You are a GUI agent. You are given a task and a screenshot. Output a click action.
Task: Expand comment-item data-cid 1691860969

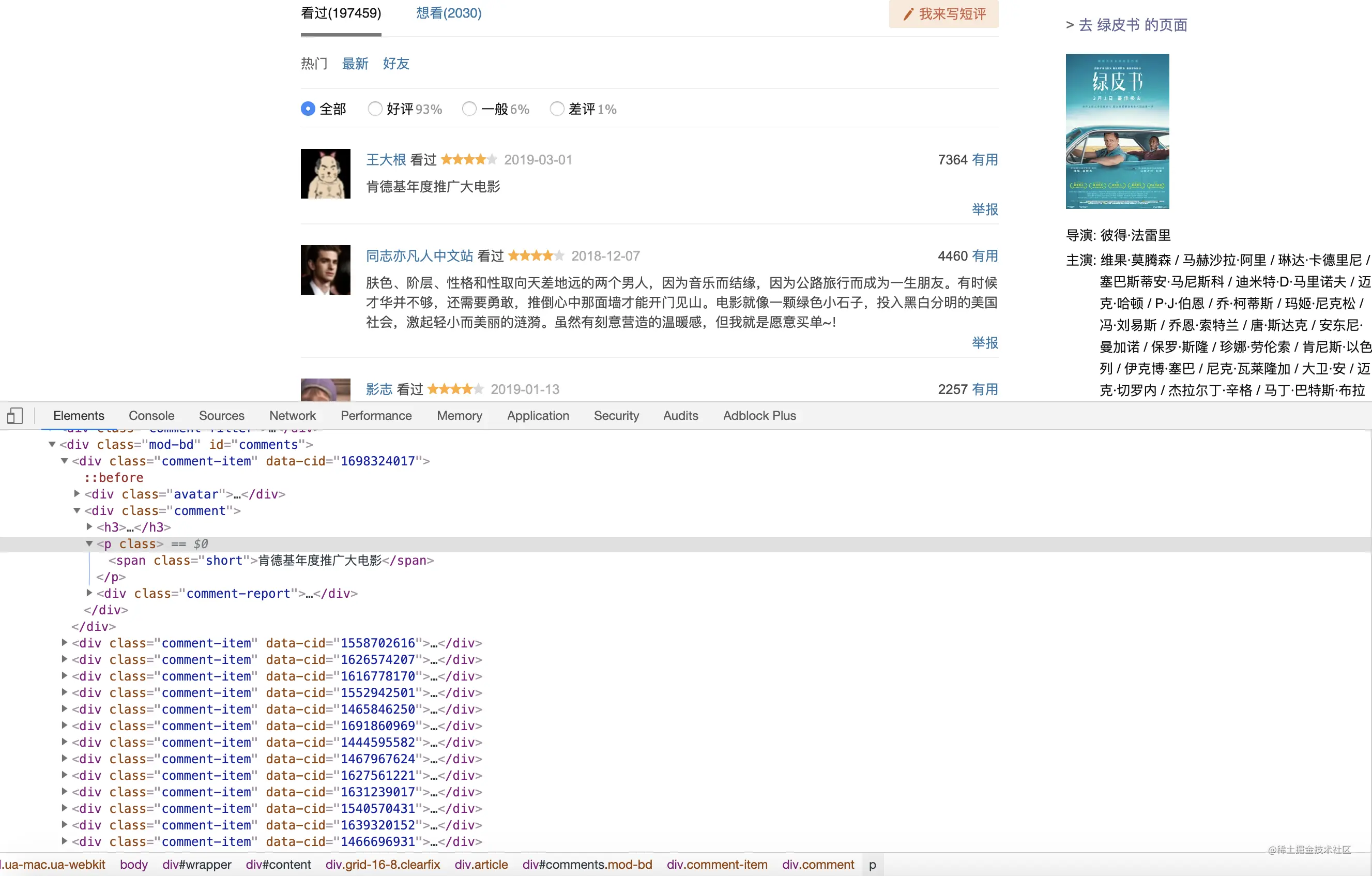(x=65, y=725)
